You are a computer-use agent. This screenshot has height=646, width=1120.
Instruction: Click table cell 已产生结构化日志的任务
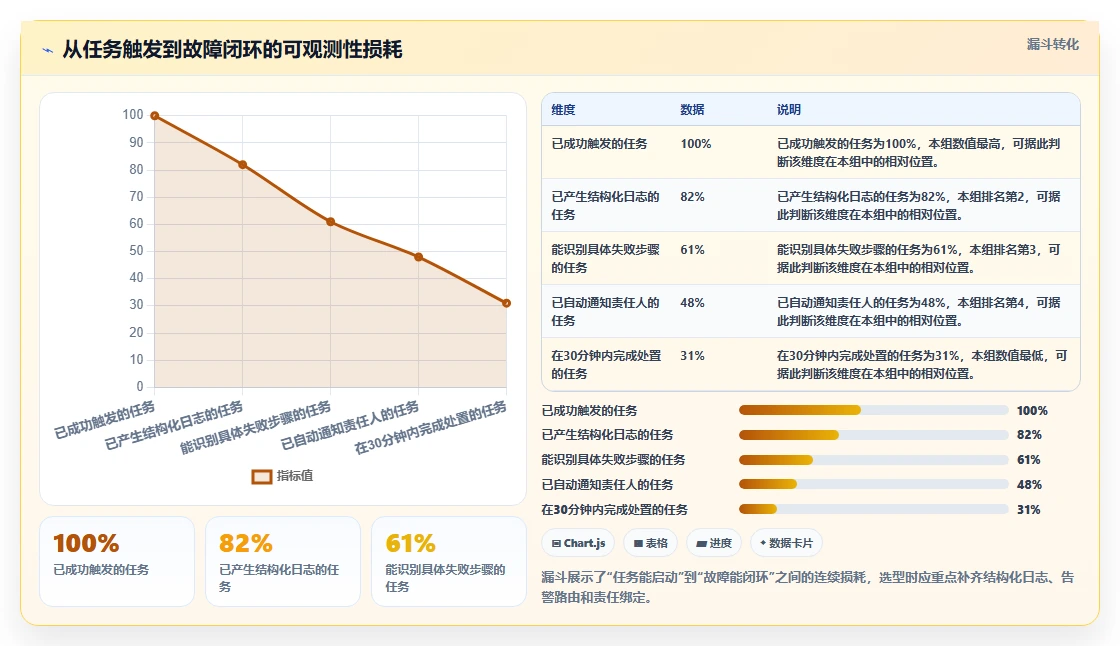605,205
